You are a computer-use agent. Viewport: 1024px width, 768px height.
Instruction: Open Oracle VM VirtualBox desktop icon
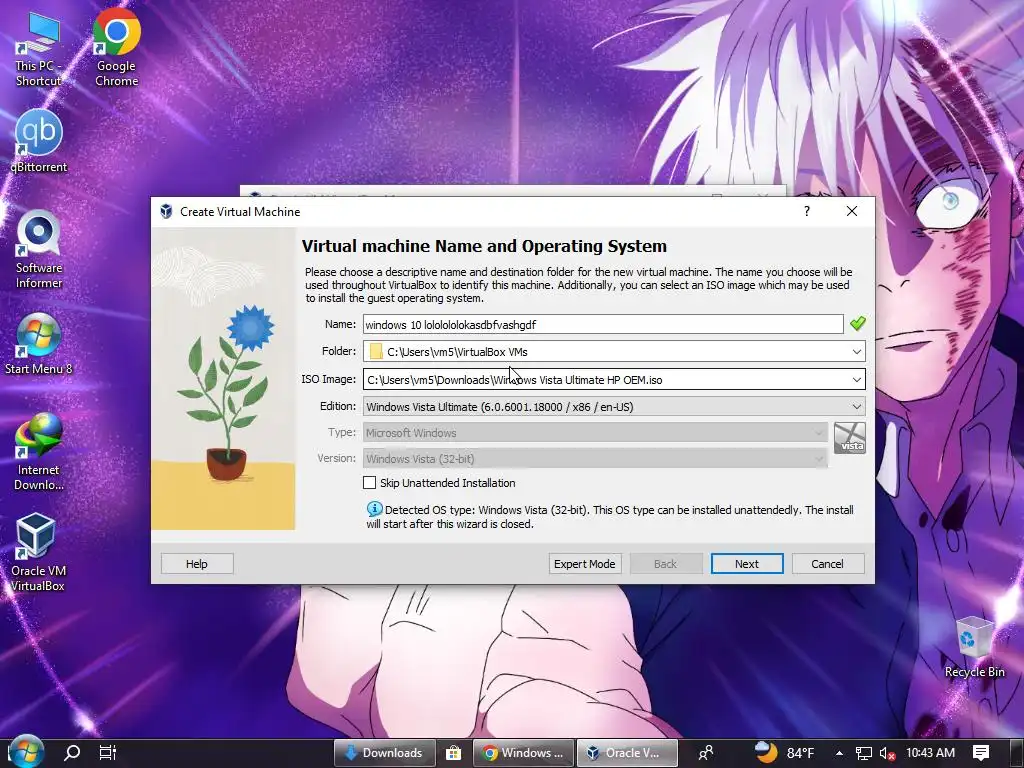[38, 552]
